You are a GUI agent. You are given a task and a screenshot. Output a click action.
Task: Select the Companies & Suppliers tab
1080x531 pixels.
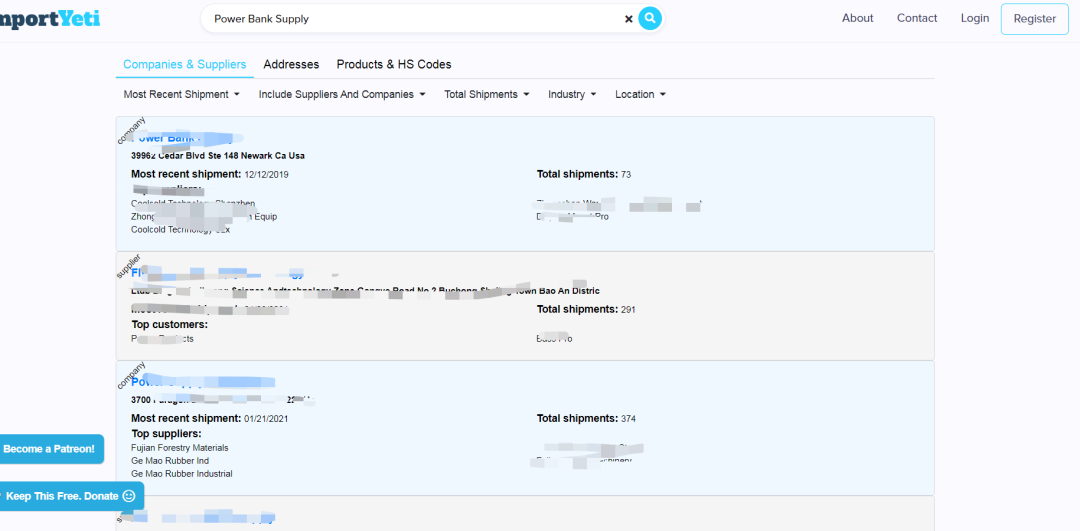(x=184, y=65)
